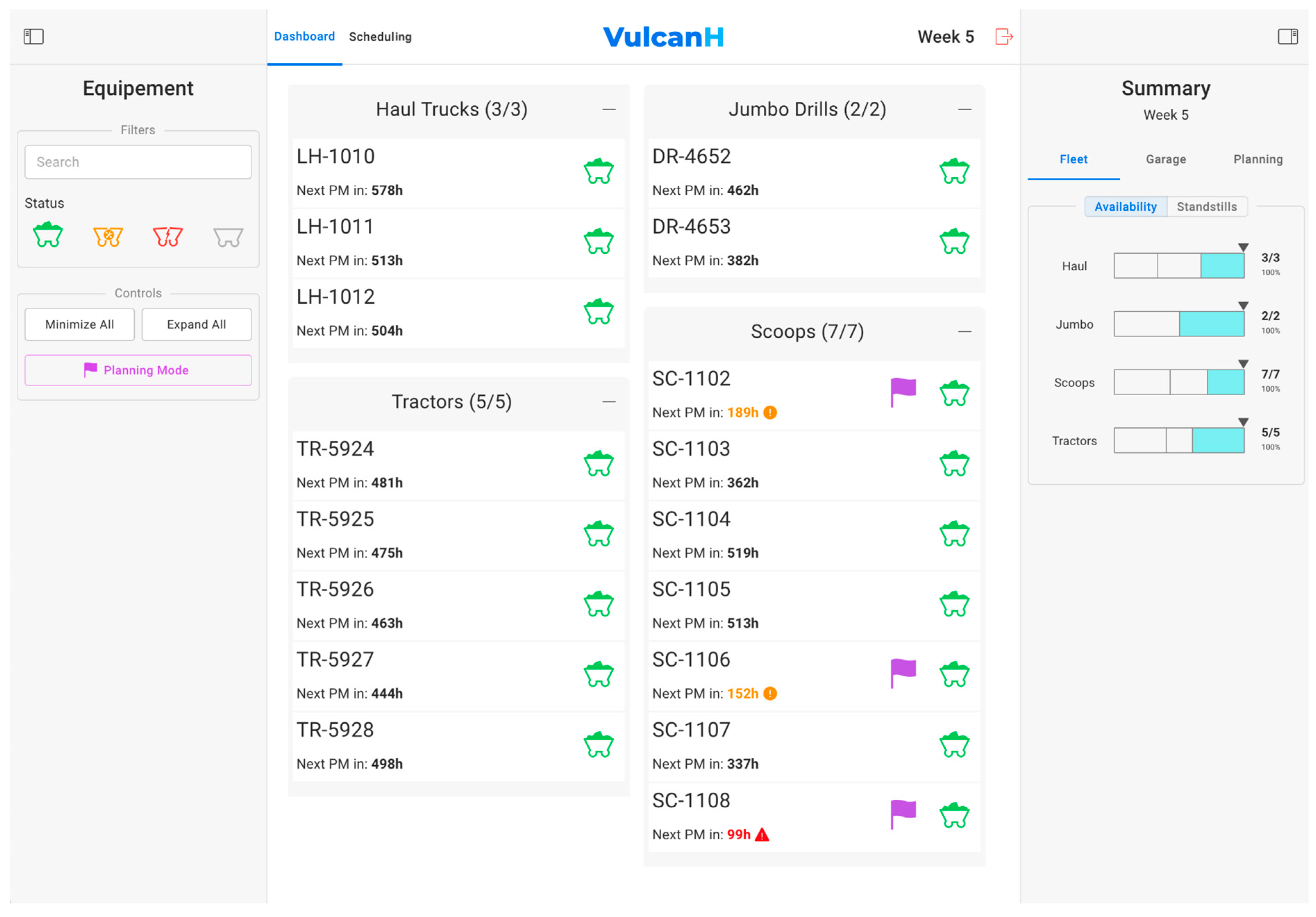The width and height of the screenshot is (1316, 917).
Task: Collapse the Tractors section
Action: (609, 402)
